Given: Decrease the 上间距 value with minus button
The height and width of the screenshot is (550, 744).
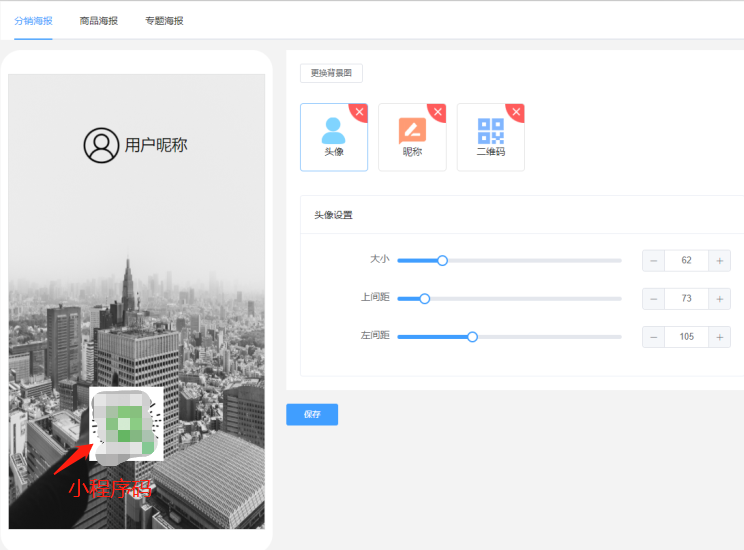Looking at the screenshot, I should 654,299.
